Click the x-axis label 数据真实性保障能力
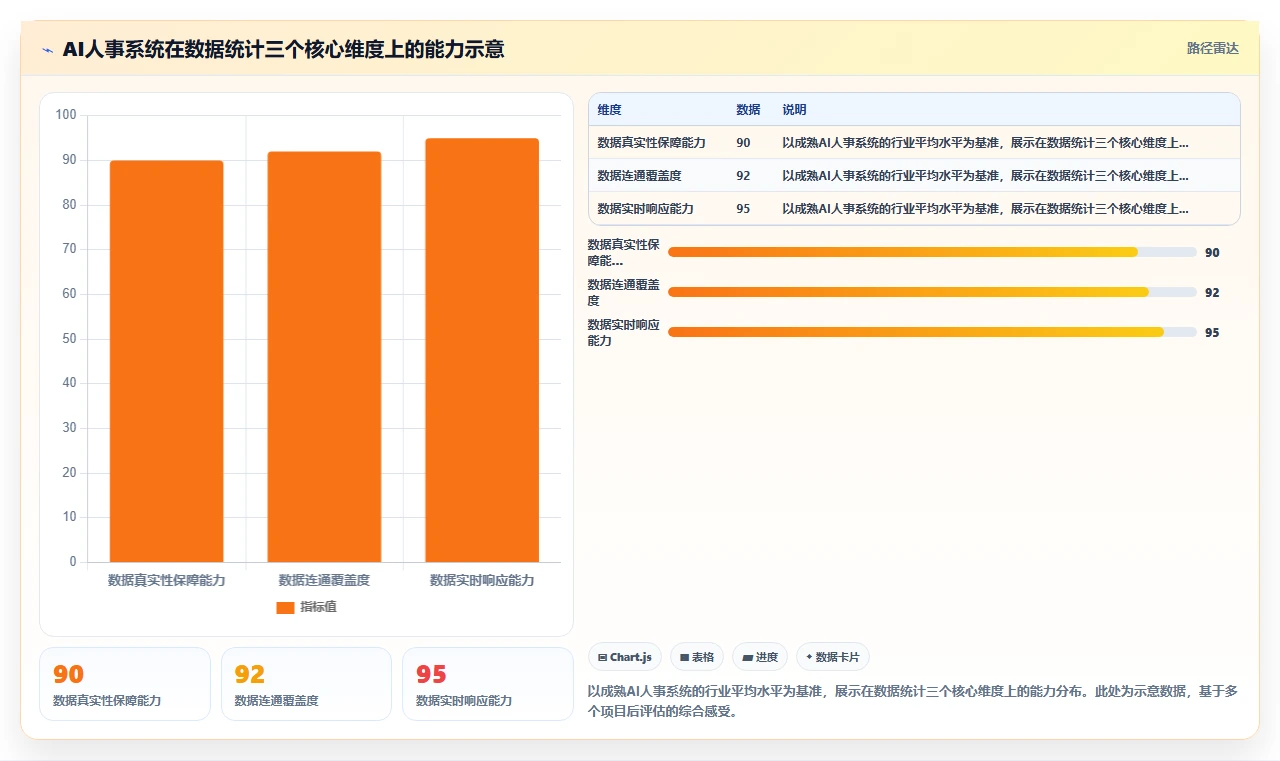 click(x=166, y=580)
